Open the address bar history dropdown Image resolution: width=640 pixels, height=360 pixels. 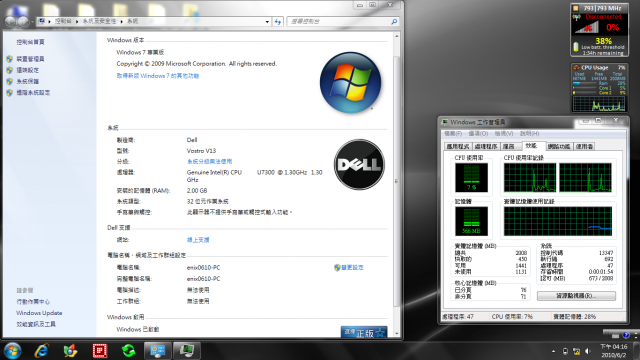267,22
